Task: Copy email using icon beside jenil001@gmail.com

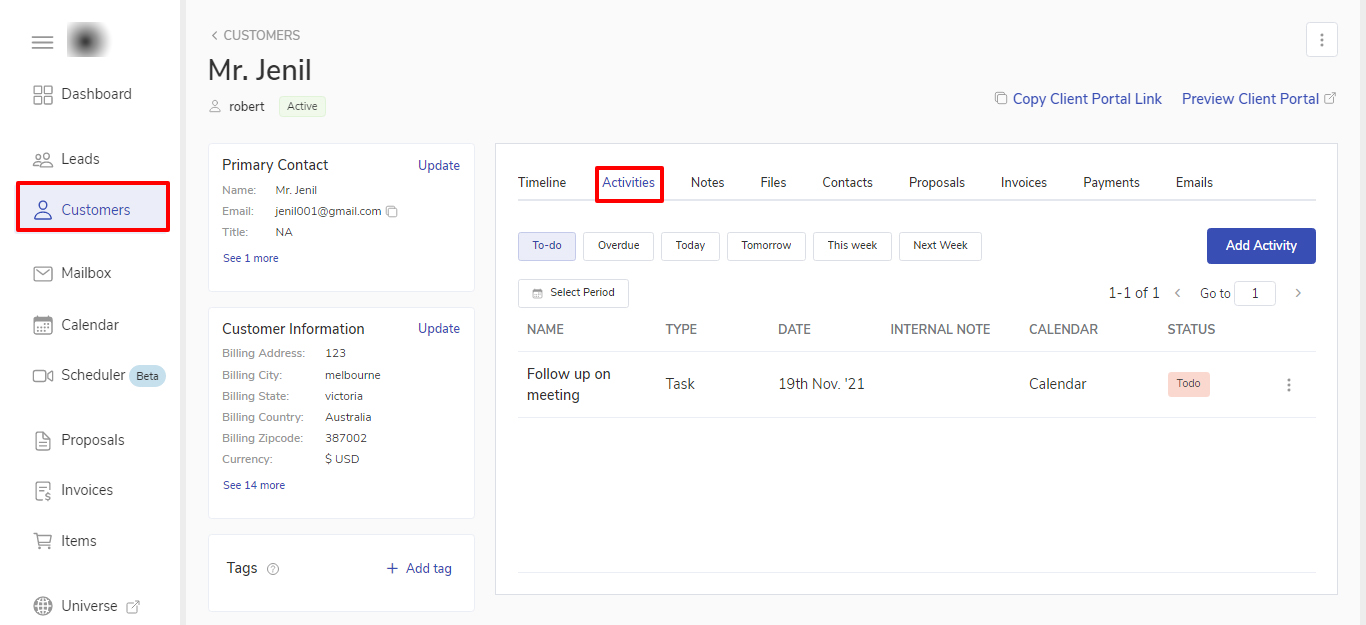Action: [x=392, y=212]
